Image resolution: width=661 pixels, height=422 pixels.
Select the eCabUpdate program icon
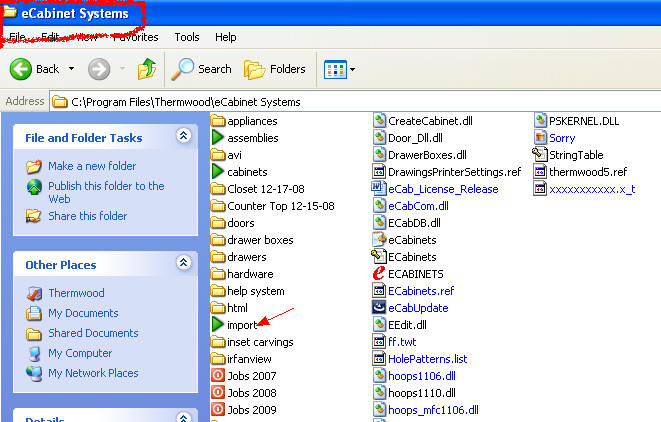pos(379,307)
